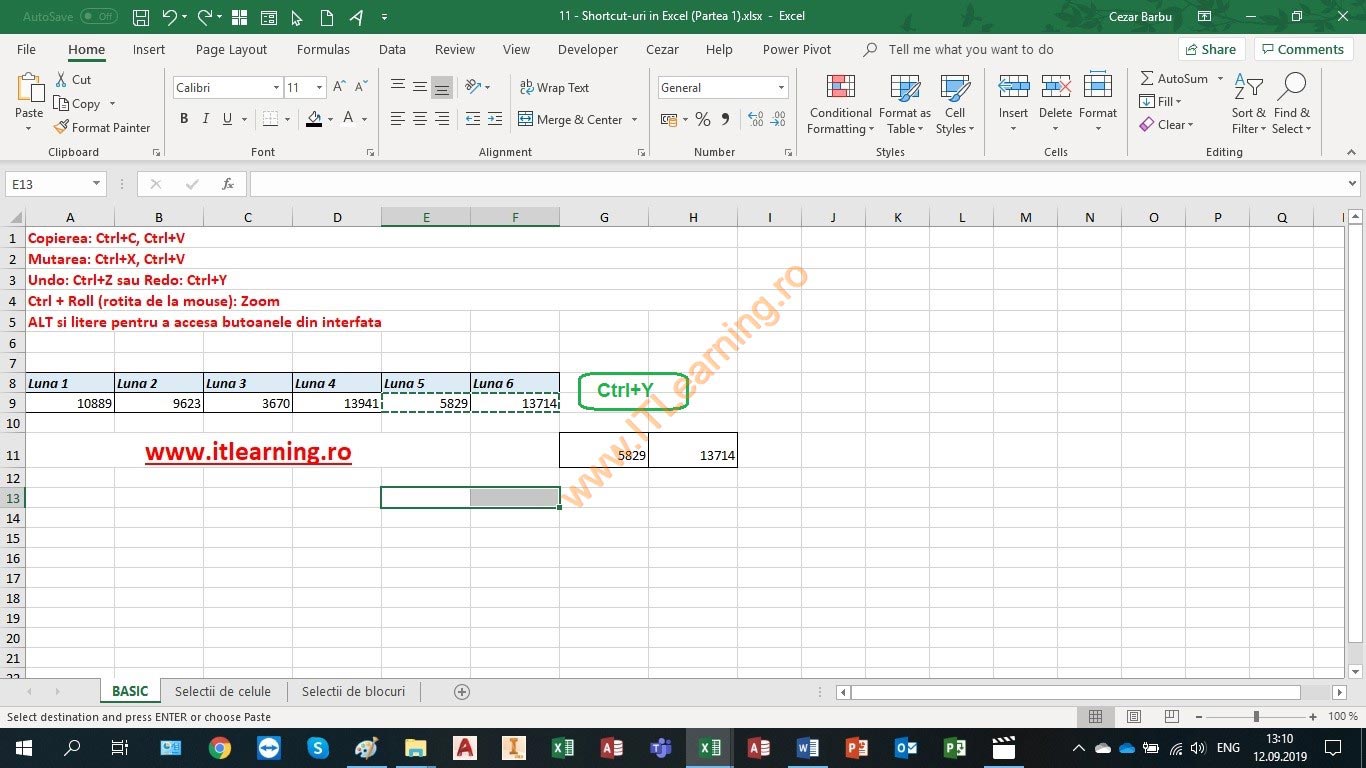The height and width of the screenshot is (768, 1366).
Task: Increase font size with larger A
Action: pyautogui.click(x=339, y=88)
